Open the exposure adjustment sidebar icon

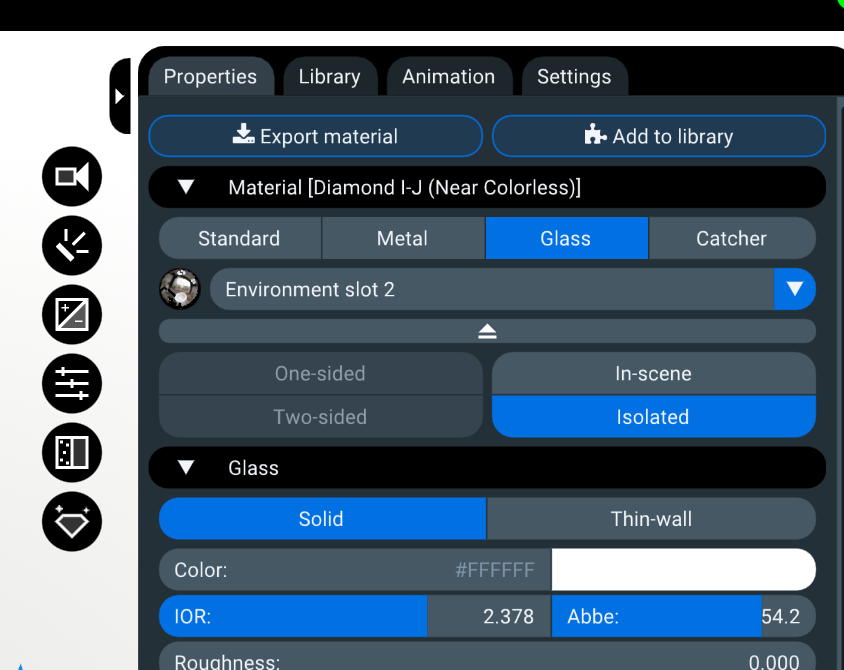coord(72,314)
